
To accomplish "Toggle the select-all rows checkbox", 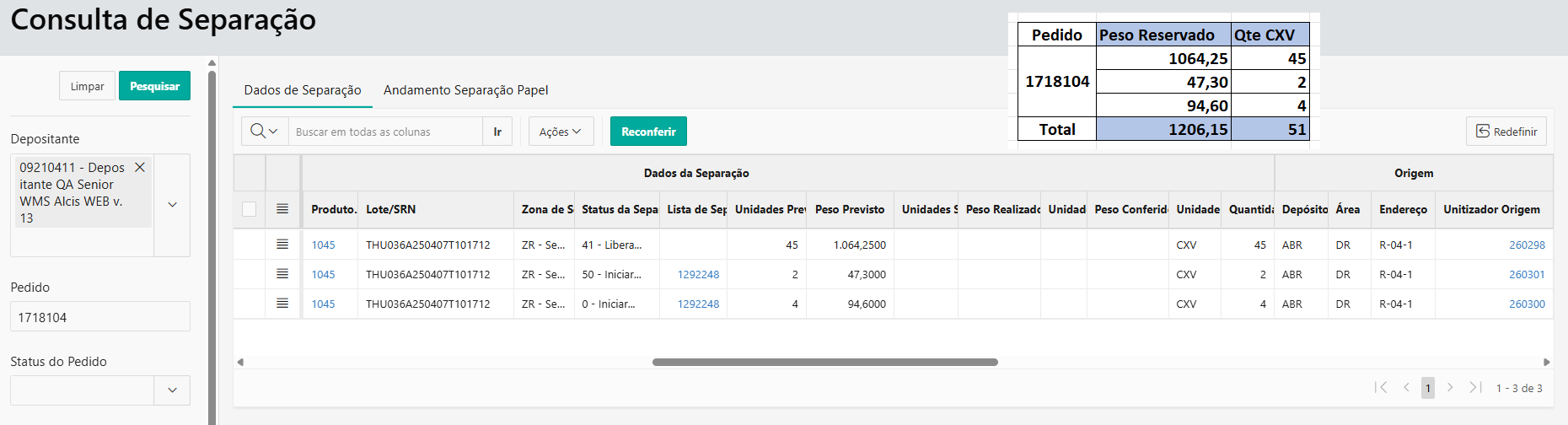I will pos(250,209).
